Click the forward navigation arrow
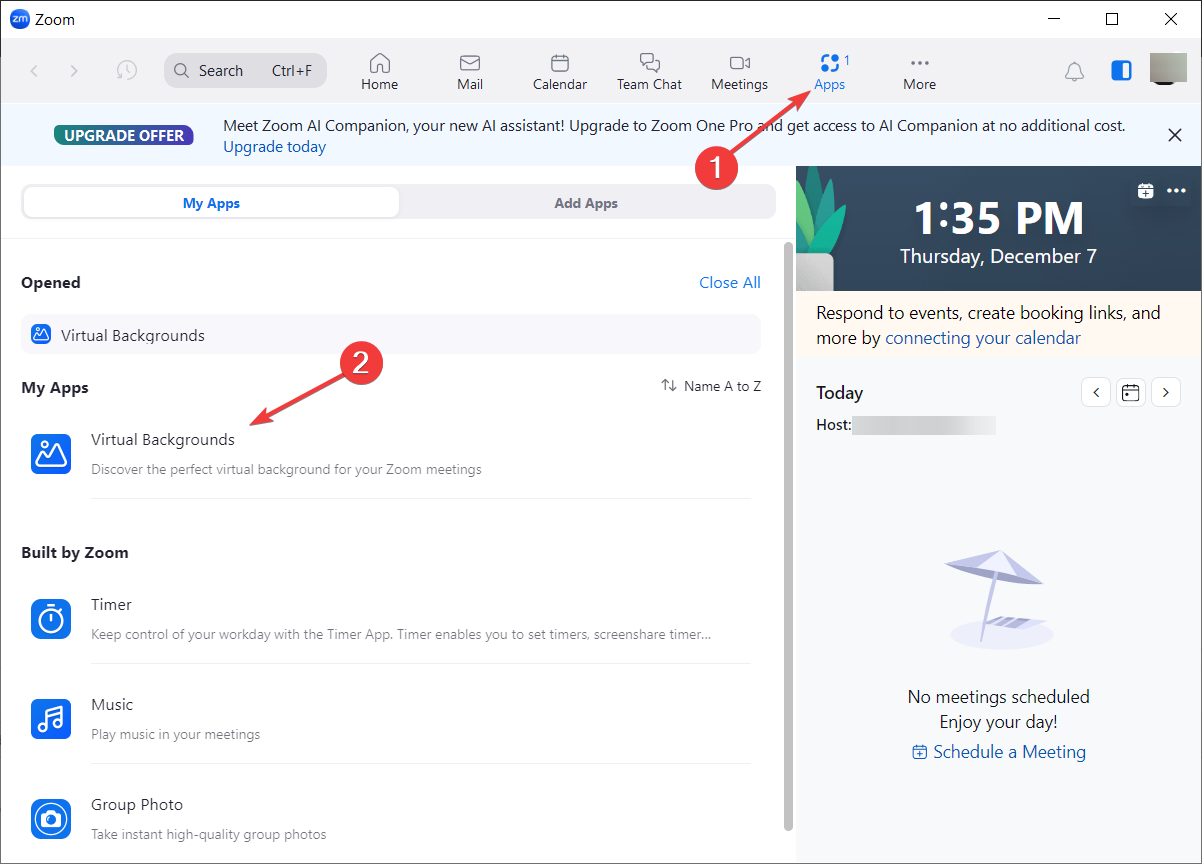 click(74, 71)
